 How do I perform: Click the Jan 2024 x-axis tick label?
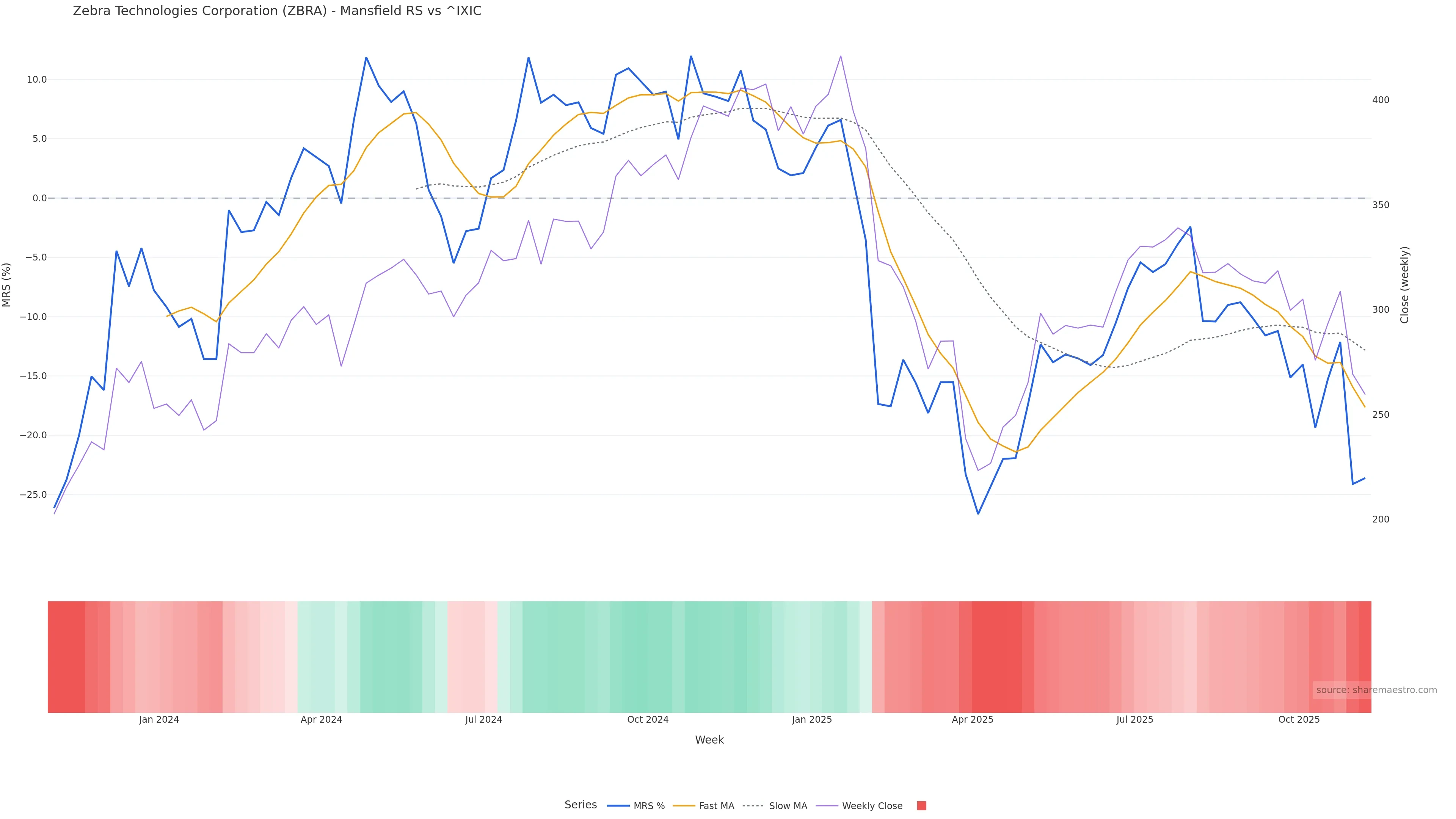[159, 720]
